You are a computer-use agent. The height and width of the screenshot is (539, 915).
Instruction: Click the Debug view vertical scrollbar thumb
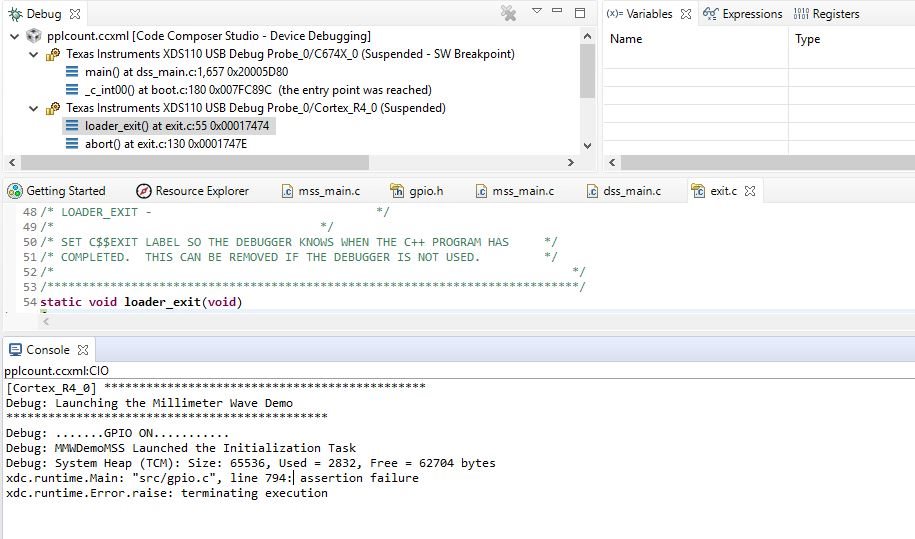coord(588,71)
